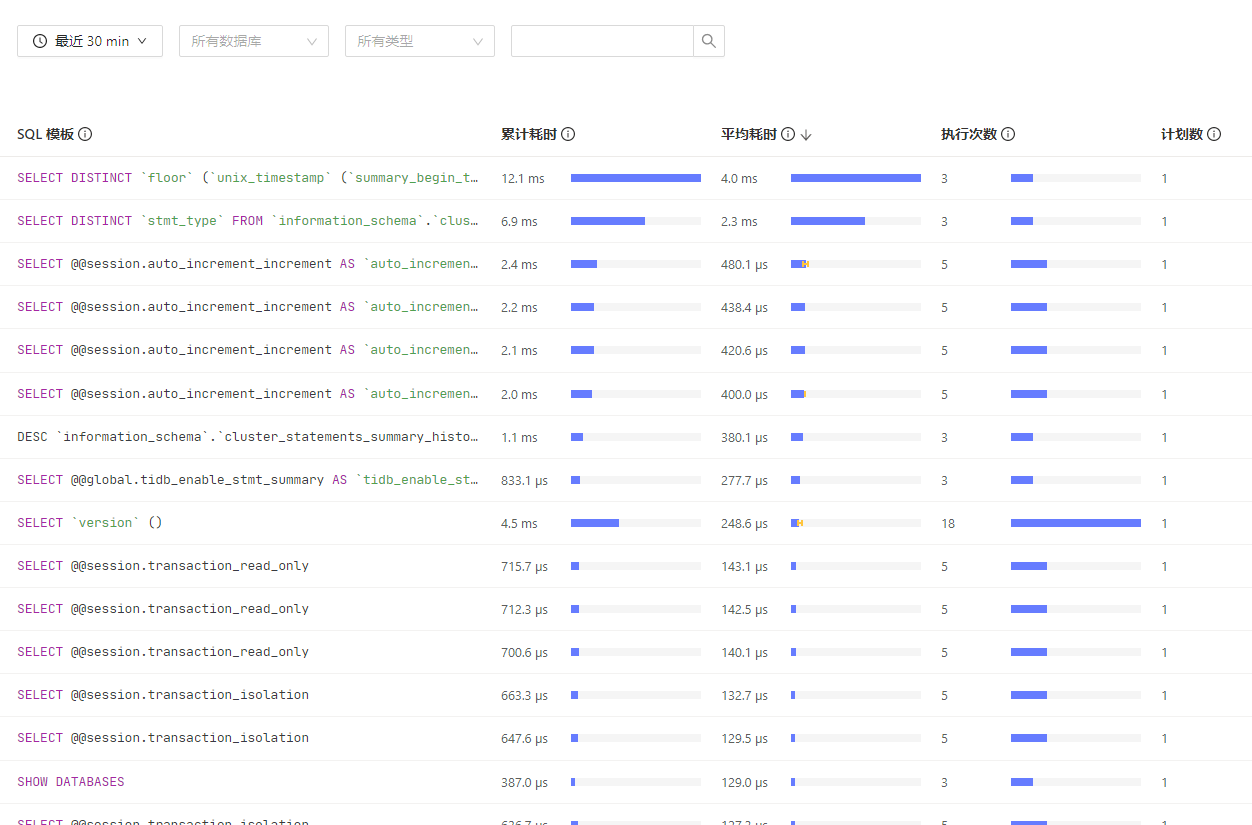The height and width of the screenshot is (825, 1252).
Task: Click info icon beside 平均耗时 header
Action: click(788, 134)
